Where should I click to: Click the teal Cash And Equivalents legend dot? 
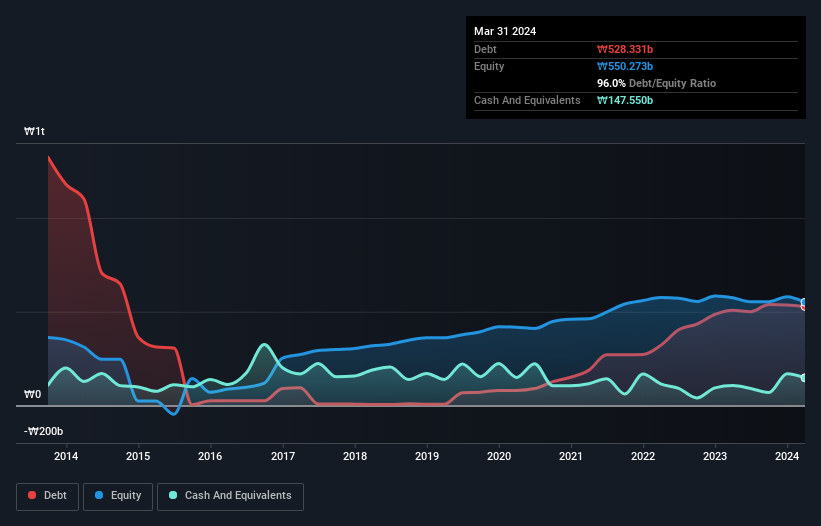coord(173,495)
